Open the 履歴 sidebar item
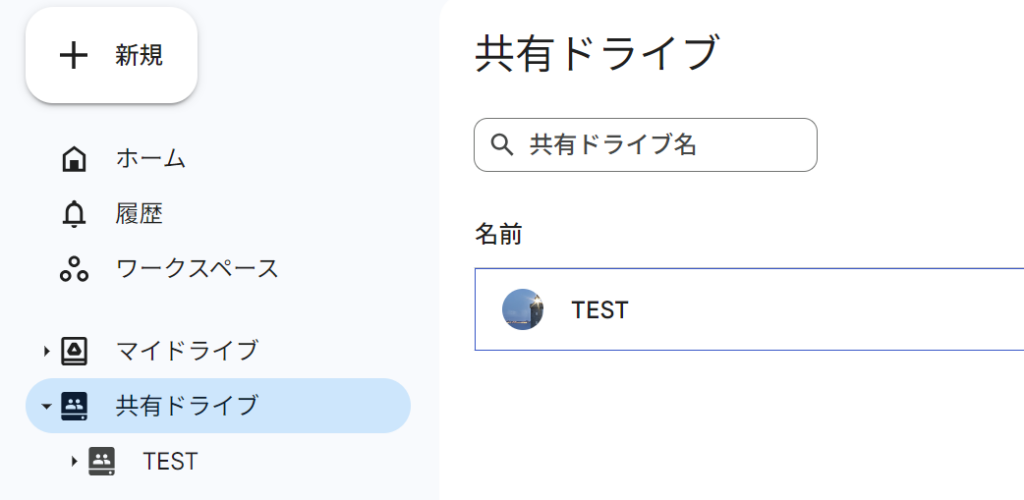The width and height of the screenshot is (1024, 500). 139,214
